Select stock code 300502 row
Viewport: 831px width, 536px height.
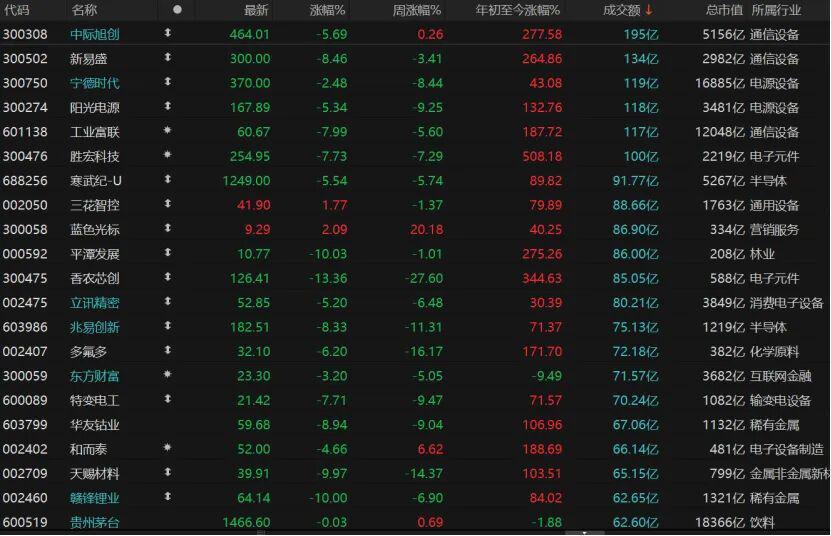pos(25,59)
